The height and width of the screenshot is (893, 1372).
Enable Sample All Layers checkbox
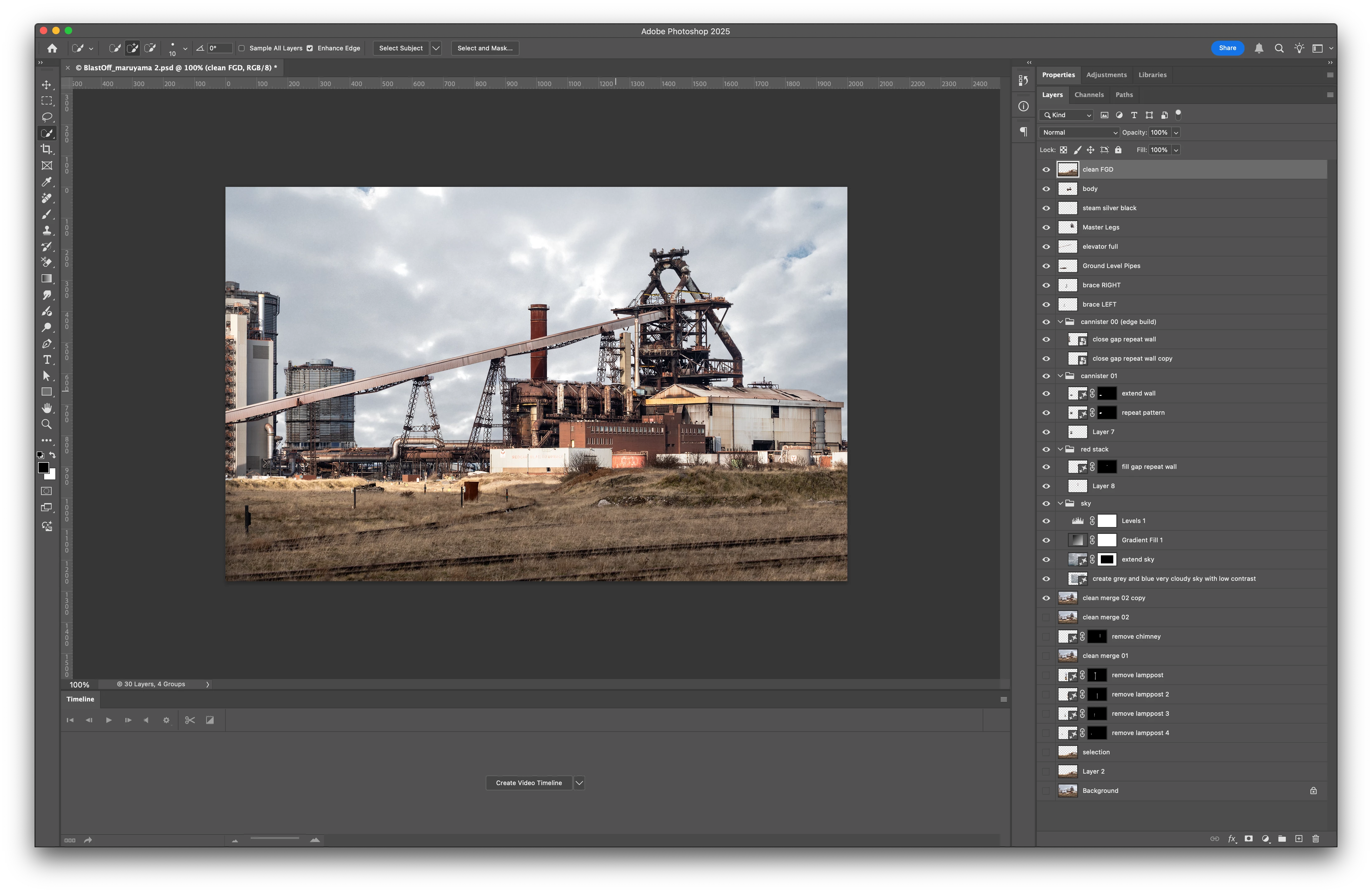click(242, 49)
